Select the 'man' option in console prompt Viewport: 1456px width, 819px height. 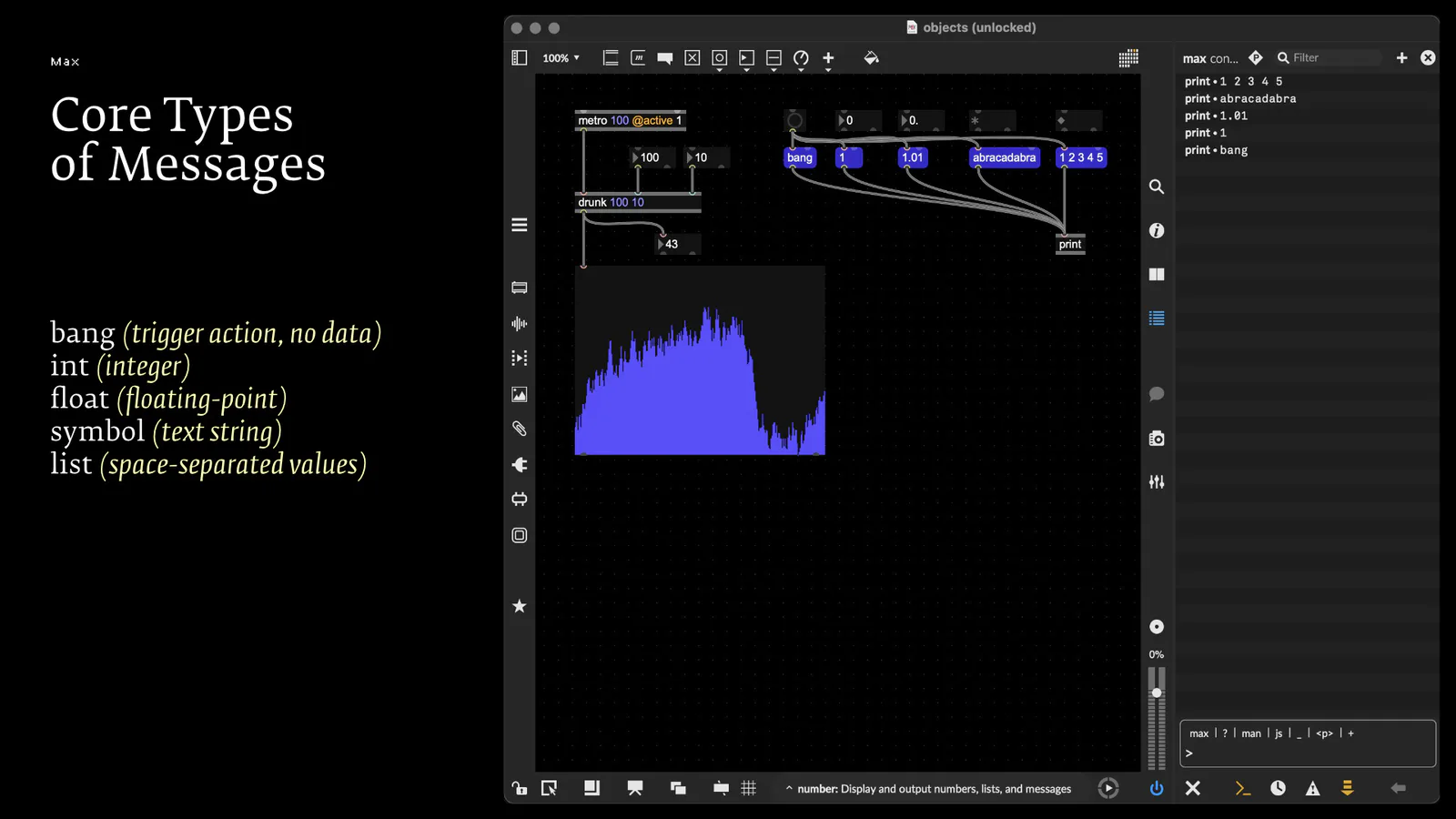[x=1251, y=733]
